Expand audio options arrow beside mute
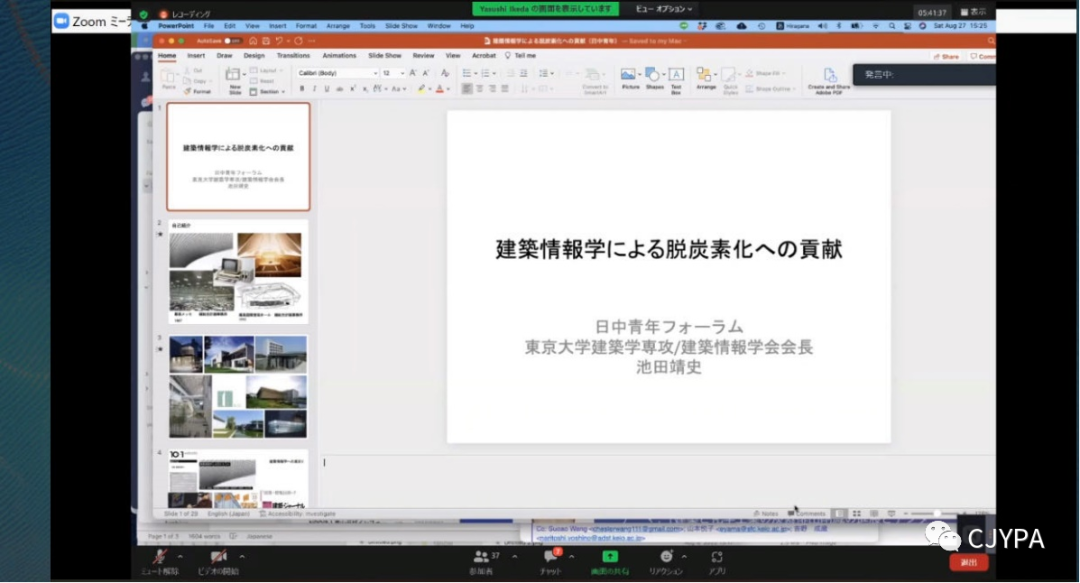This screenshot has width=1080, height=583. point(180,557)
